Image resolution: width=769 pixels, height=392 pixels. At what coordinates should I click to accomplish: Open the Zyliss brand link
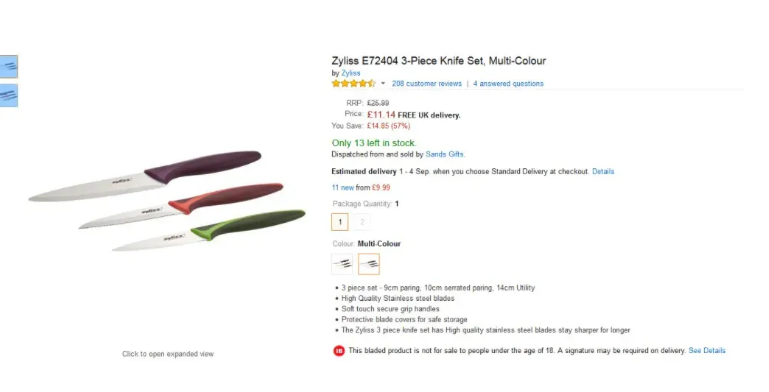[351, 73]
